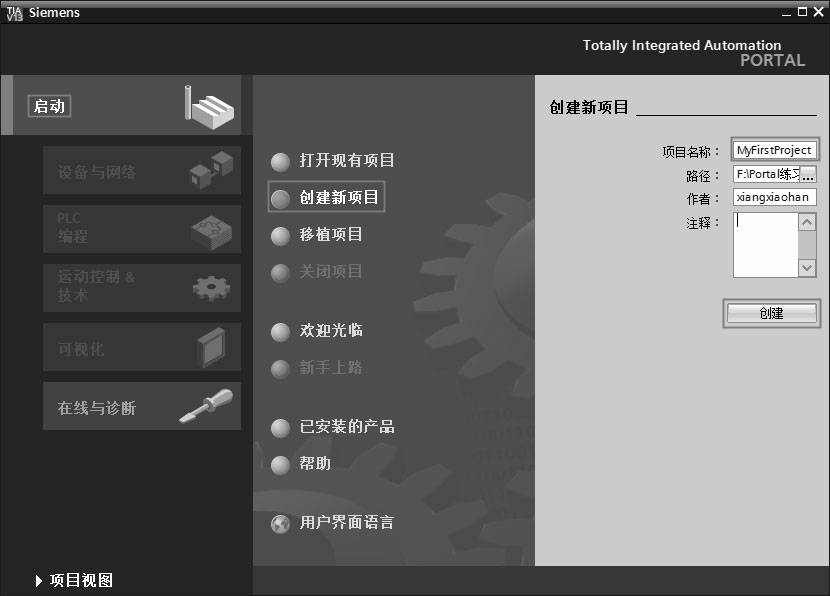The image size is (830, 596).
Task: Click the screwdriver icon for 在线与诊断
Action: click(206, 406)
